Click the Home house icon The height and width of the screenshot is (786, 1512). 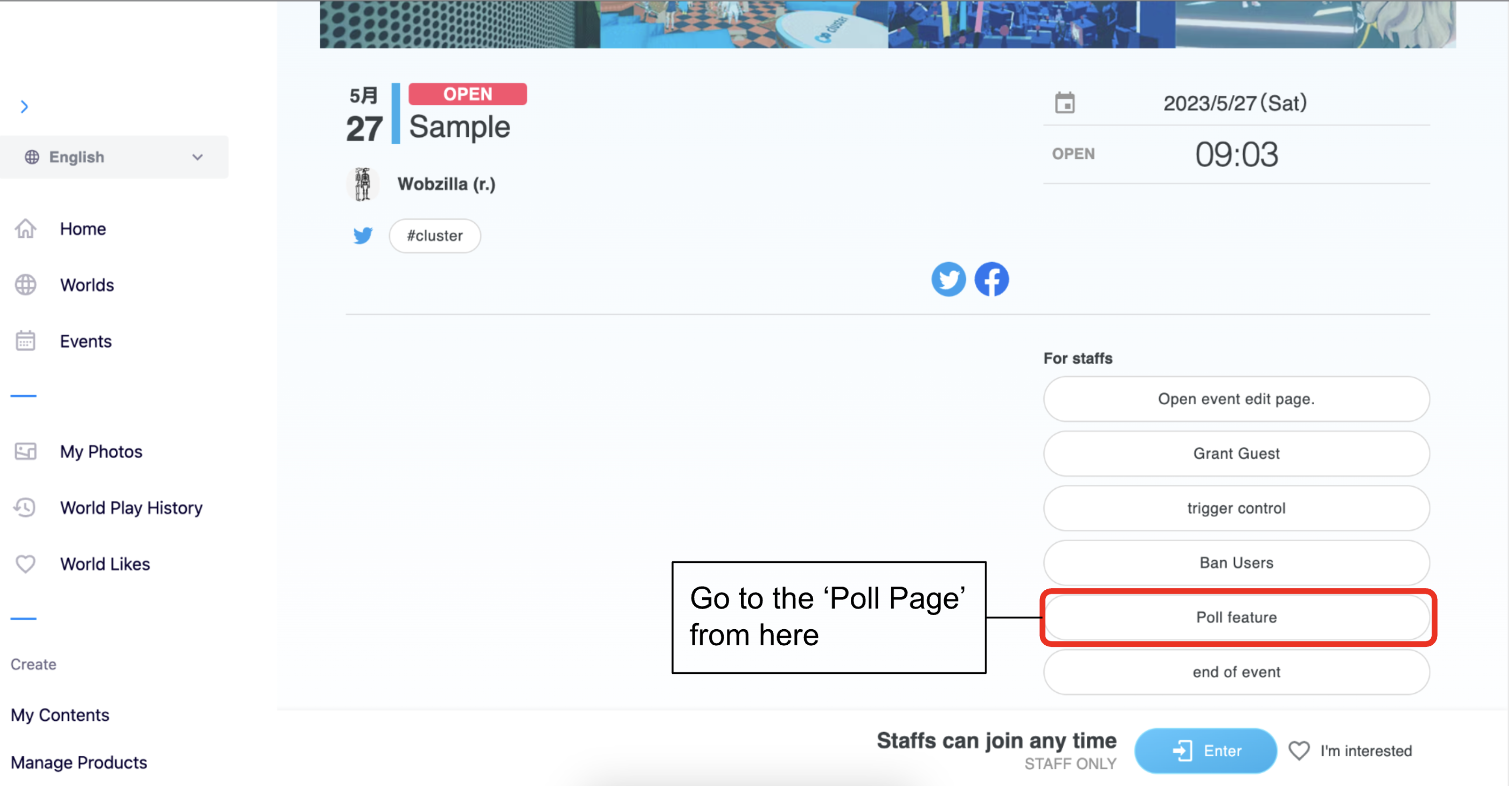pos(26,229)
